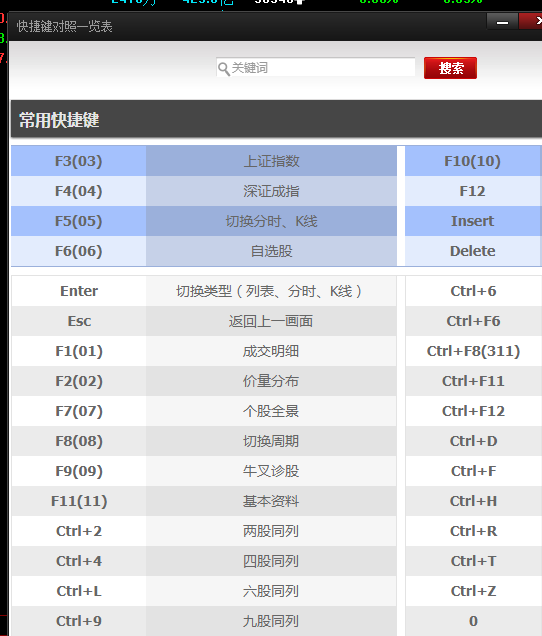Close the 快捷键对照一览表 window
This screenshot has width=542, height=636.
(x=531, y=21)
